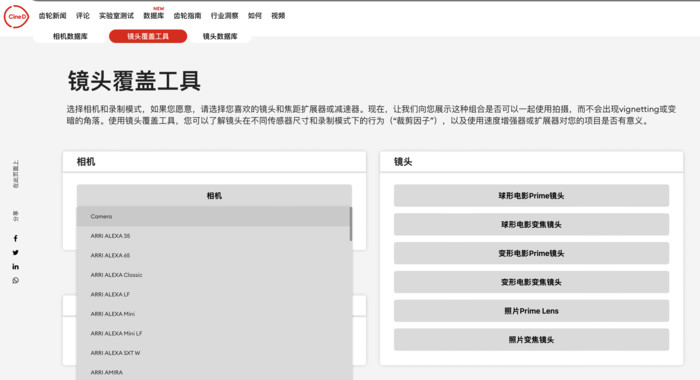Screen dimensions: 700x380
Task: Expand 球形电影变焦镜头 lens category
Action: coord(531,225)
